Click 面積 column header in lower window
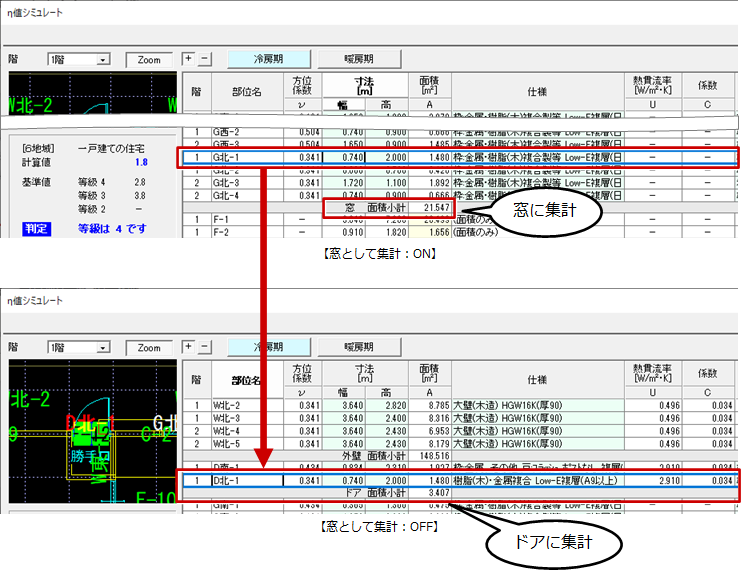Image resolution: width=743 pixels, height=571 pixels. (x=429, y=373)
